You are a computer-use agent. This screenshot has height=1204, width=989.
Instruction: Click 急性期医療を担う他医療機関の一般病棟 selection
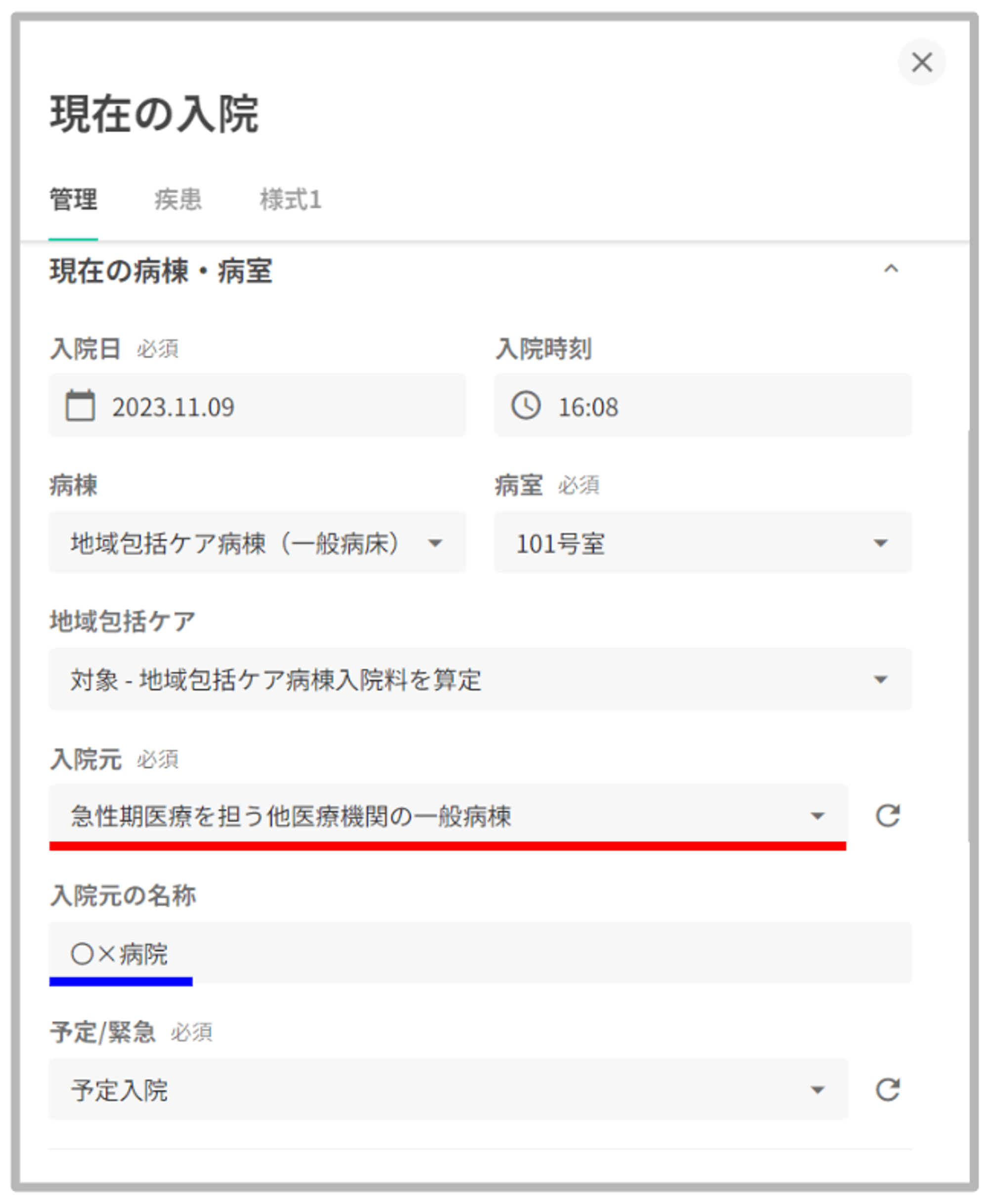coord(291,816)
